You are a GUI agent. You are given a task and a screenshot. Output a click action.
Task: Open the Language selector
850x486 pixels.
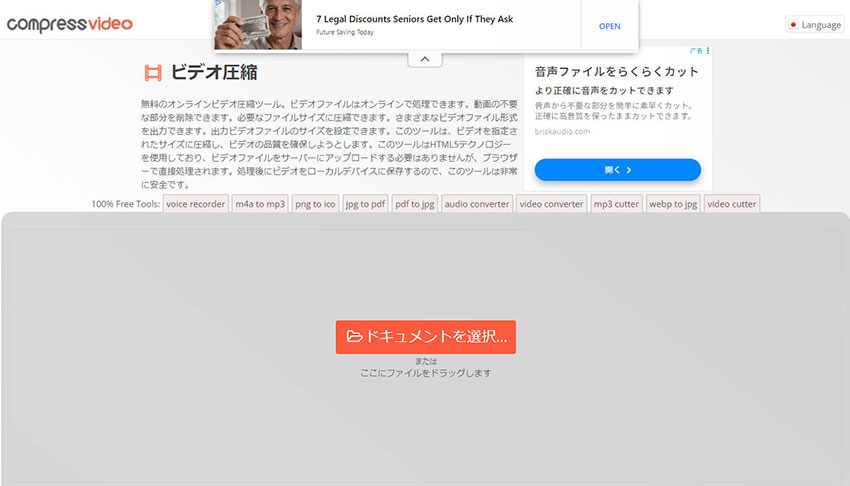click(x=814, y=25)
